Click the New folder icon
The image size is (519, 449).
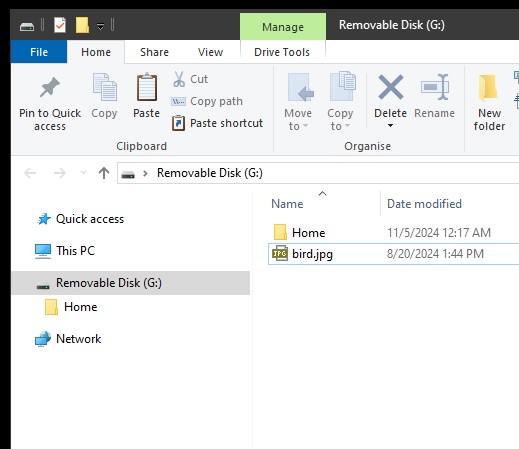pos(488,88)
